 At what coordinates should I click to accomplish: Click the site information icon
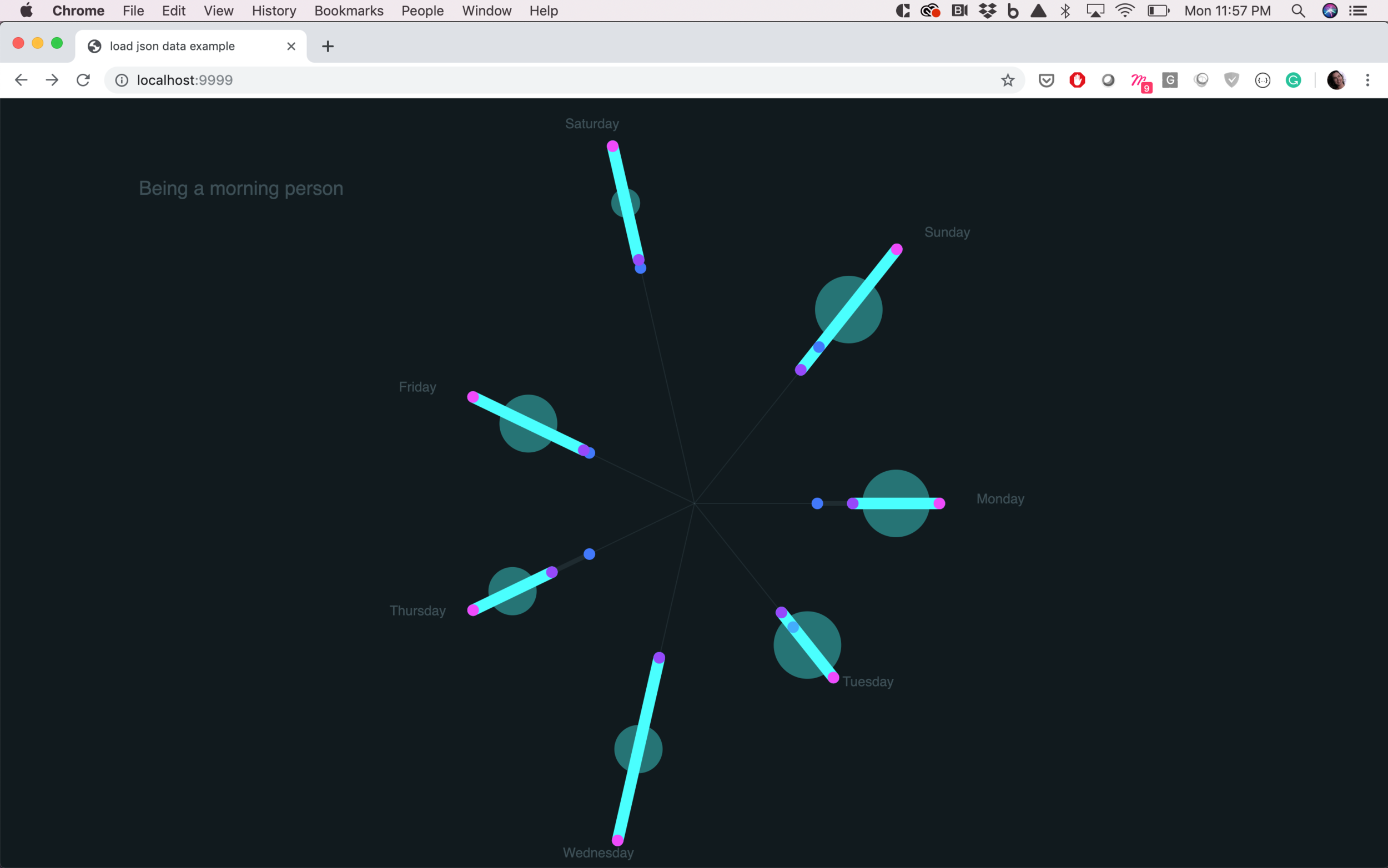pos(122,80)
